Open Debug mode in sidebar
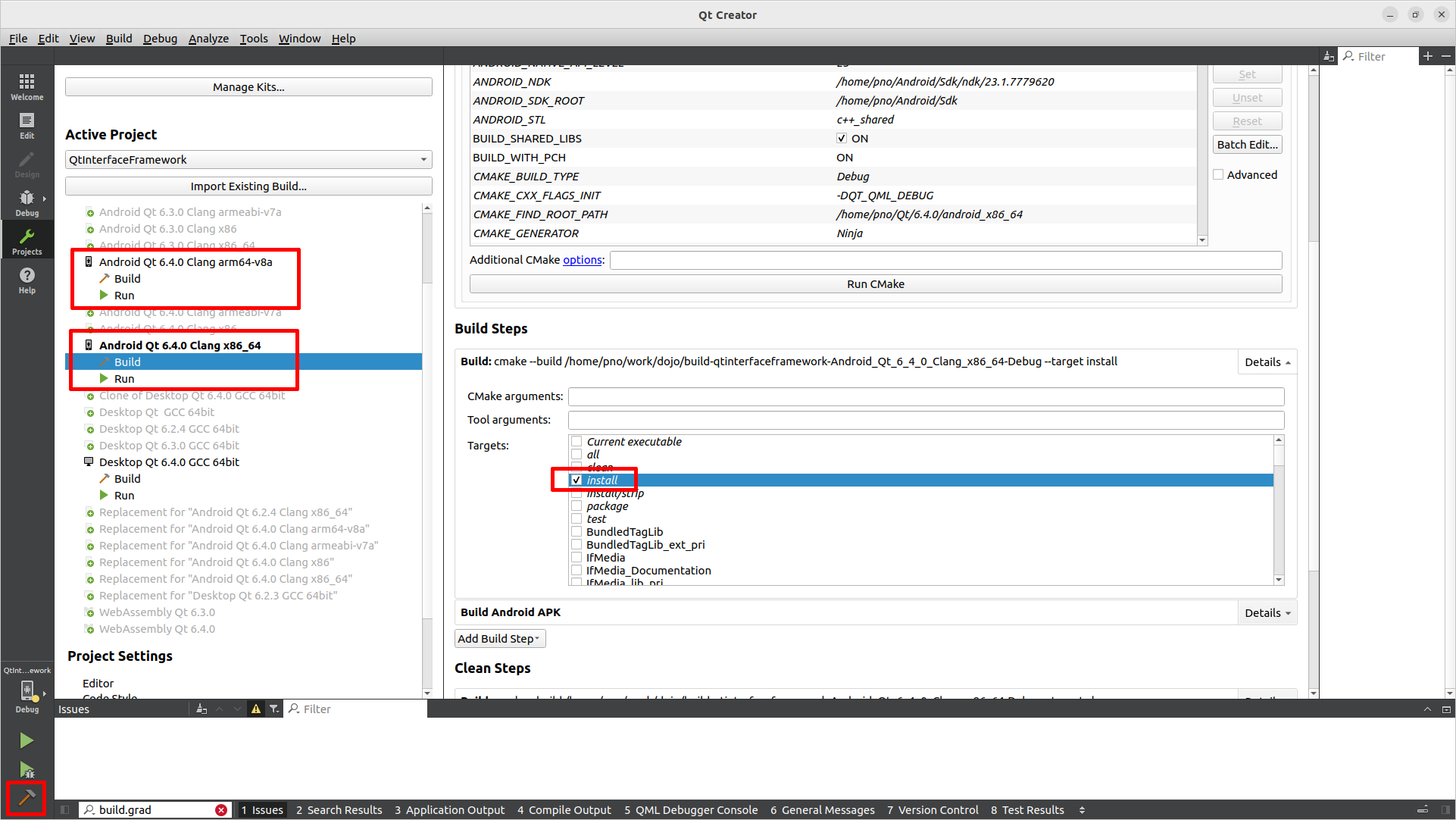 (x=27, y=202)
